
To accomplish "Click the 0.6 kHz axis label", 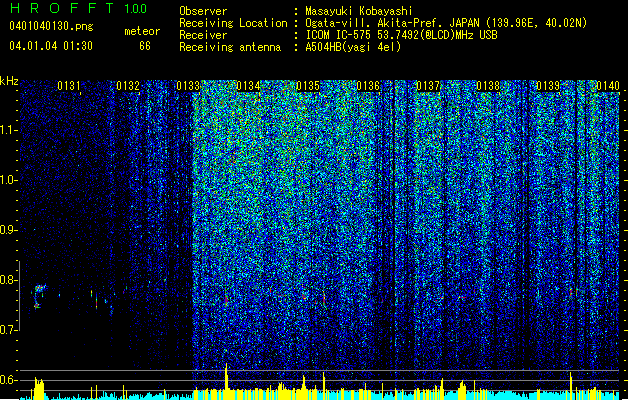I will coord(8,380).
